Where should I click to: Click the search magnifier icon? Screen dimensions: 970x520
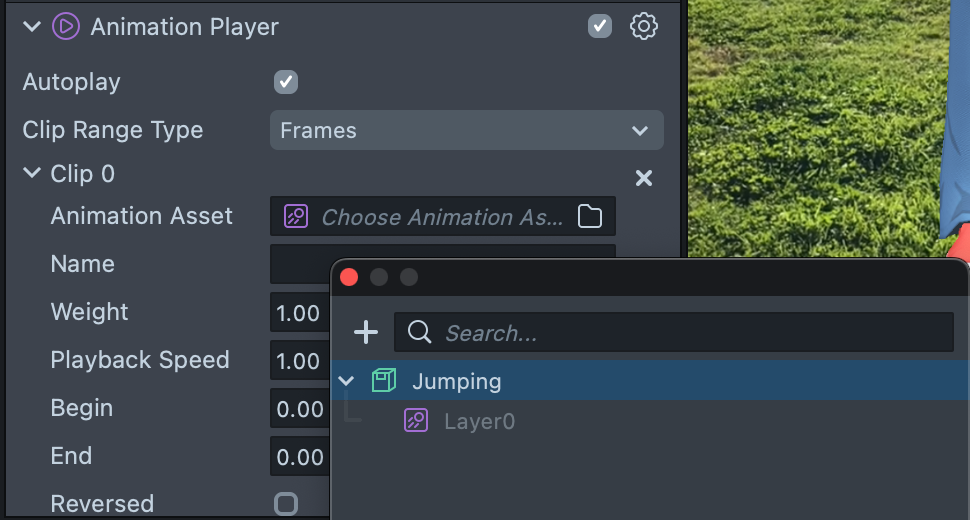(x=420, y=332)
